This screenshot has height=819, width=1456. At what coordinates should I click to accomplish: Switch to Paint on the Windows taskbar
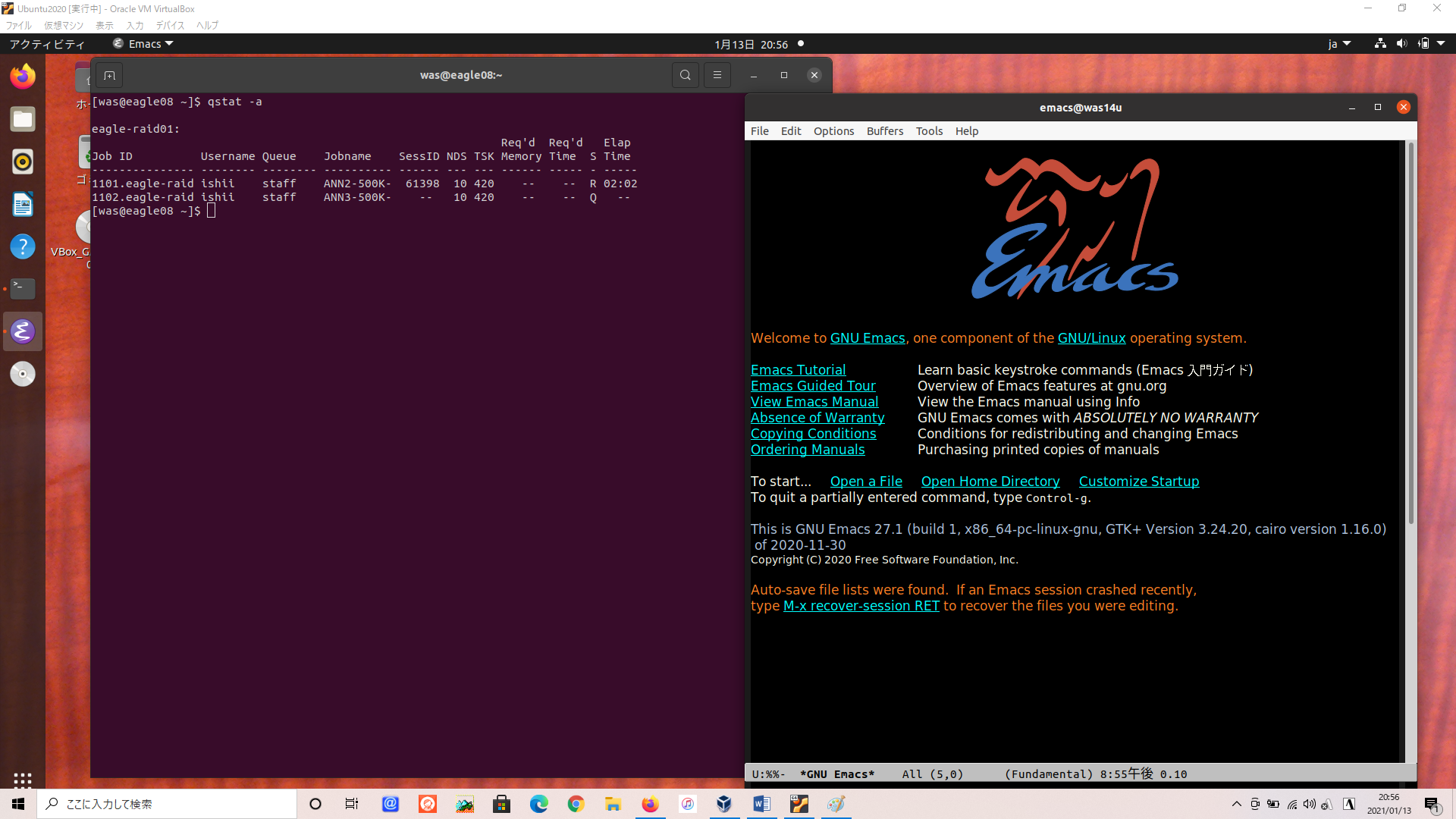coord(836,804)
